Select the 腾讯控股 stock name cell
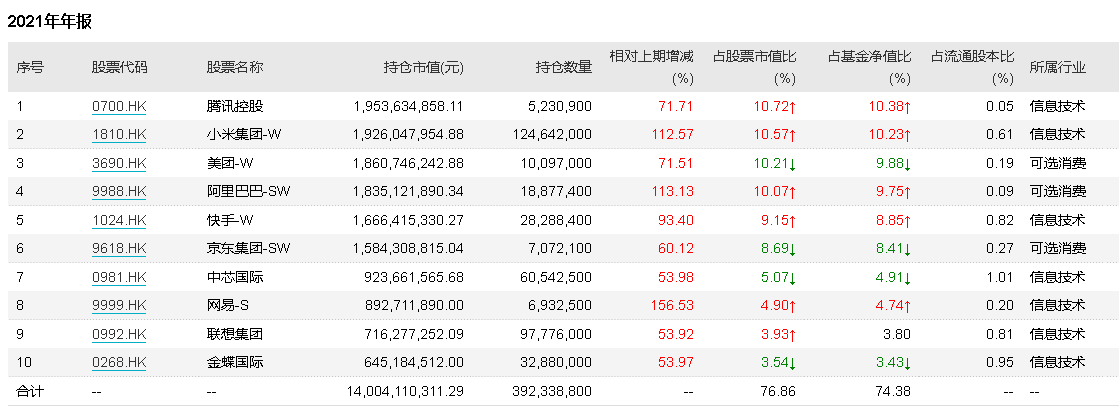Viewport: 1119px width, 410px height. click(x=235, y=106)
